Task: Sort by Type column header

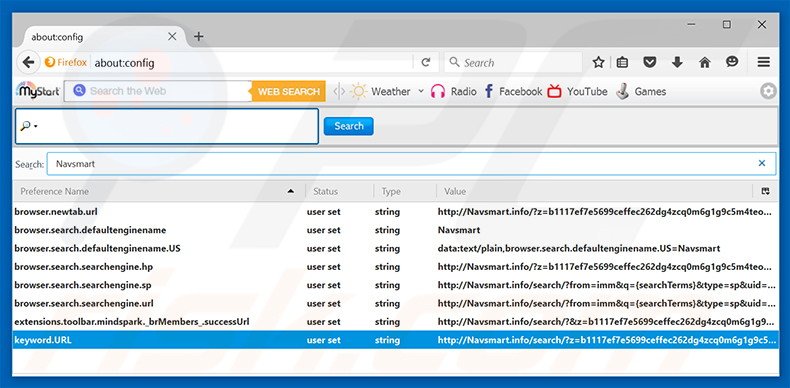Action: 405,191
